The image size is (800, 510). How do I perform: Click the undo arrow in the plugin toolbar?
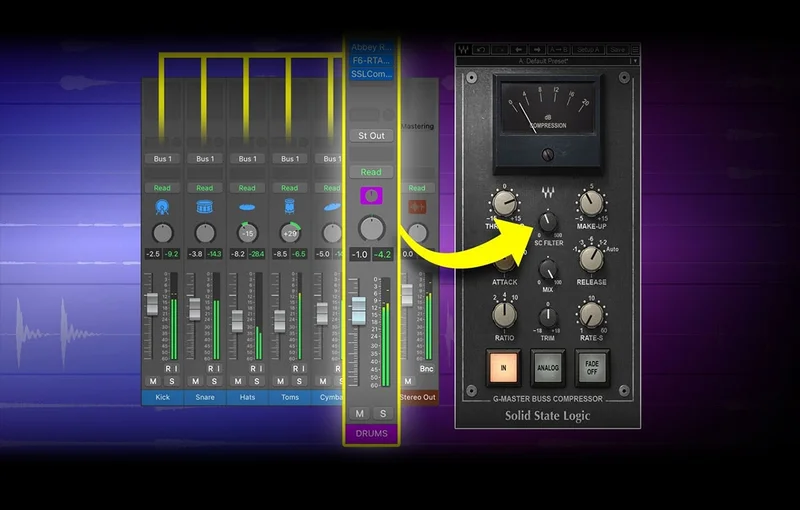481,49
